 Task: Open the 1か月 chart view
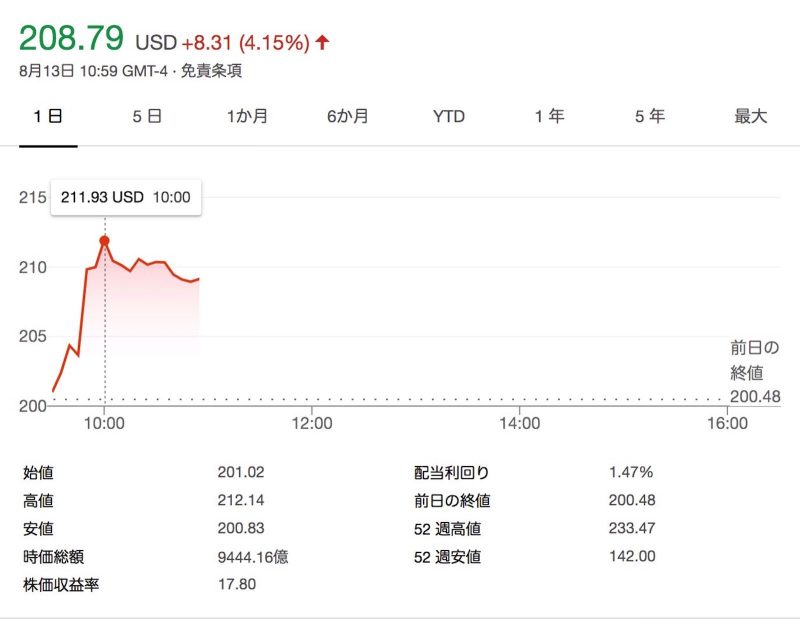click(x=247, y=117)
